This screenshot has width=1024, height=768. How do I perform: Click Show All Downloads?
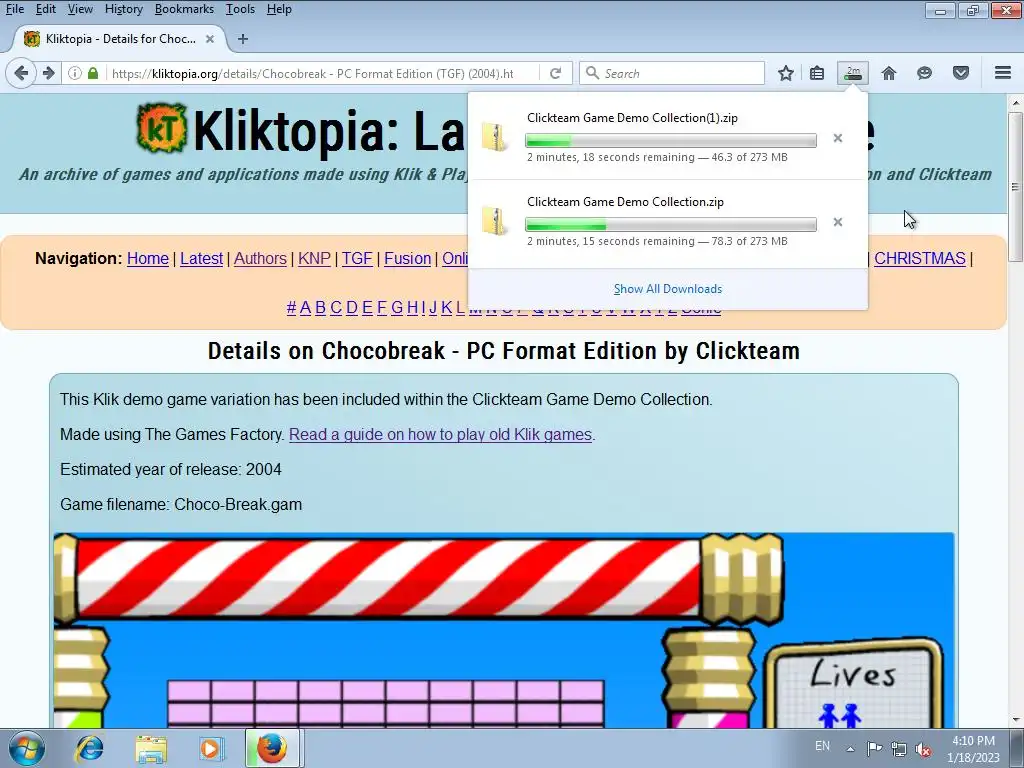coord(667,289)
